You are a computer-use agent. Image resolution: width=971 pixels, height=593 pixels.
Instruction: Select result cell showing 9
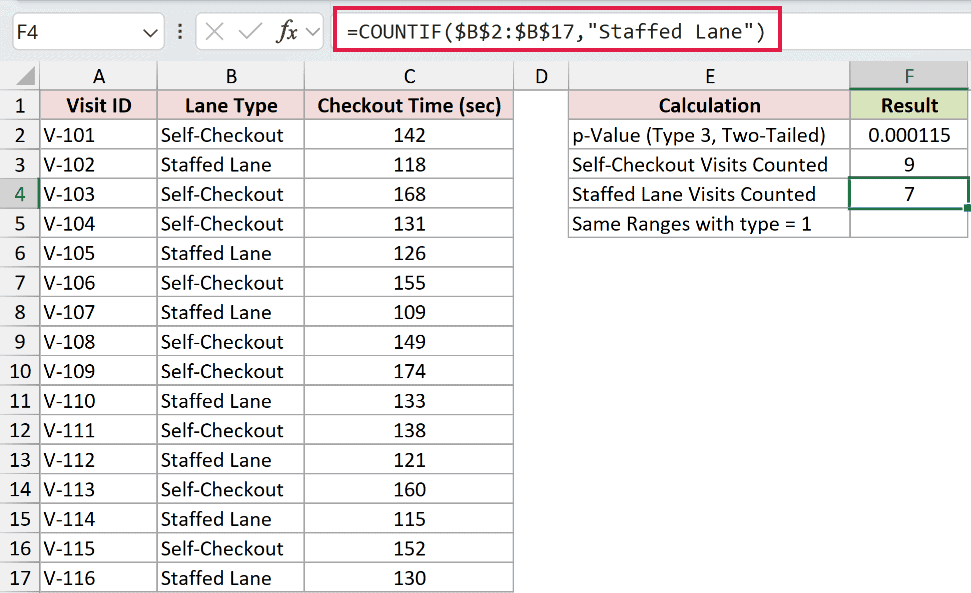click(x=909, y=165)
